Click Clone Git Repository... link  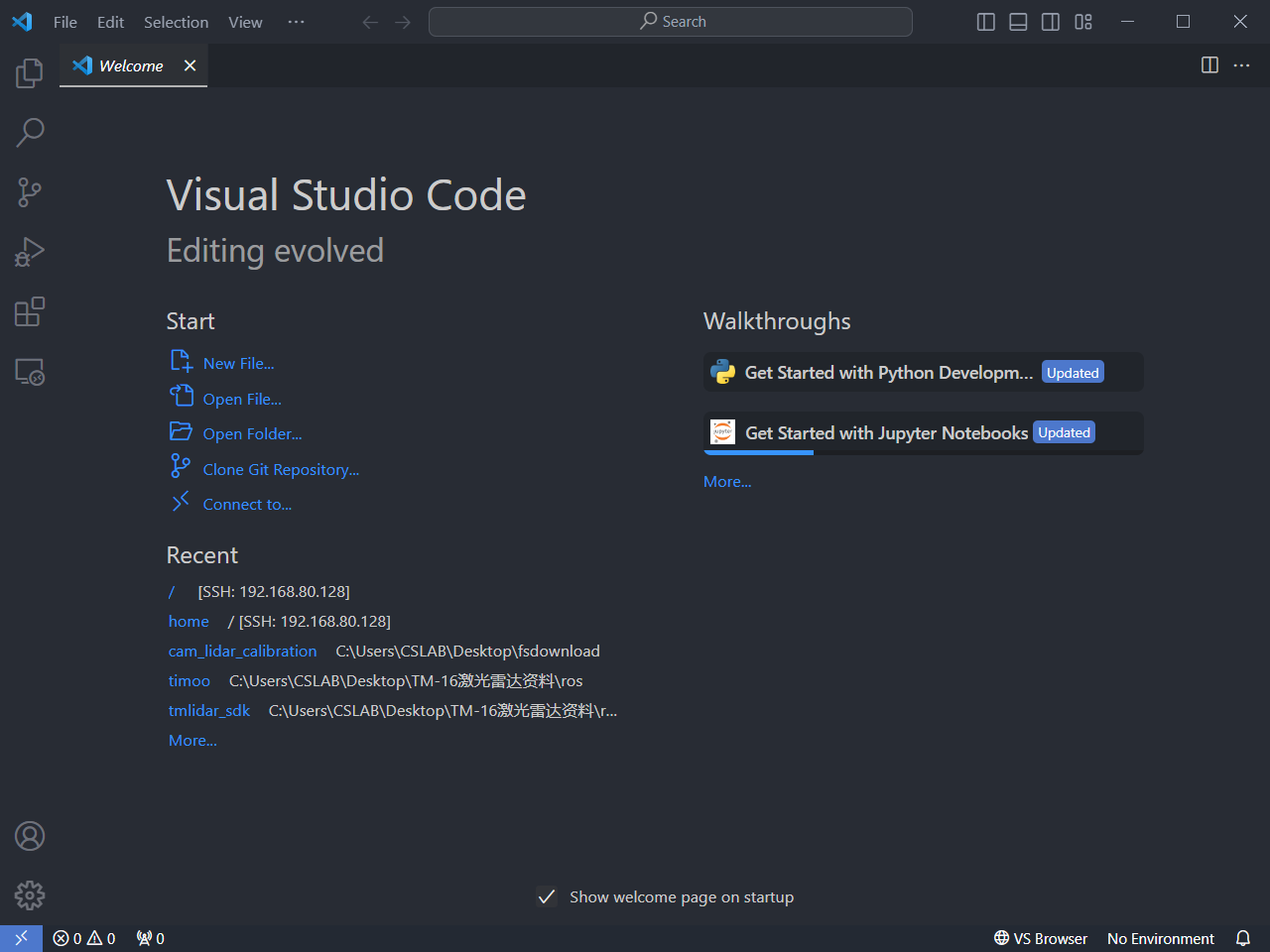[x=281, y=470]
